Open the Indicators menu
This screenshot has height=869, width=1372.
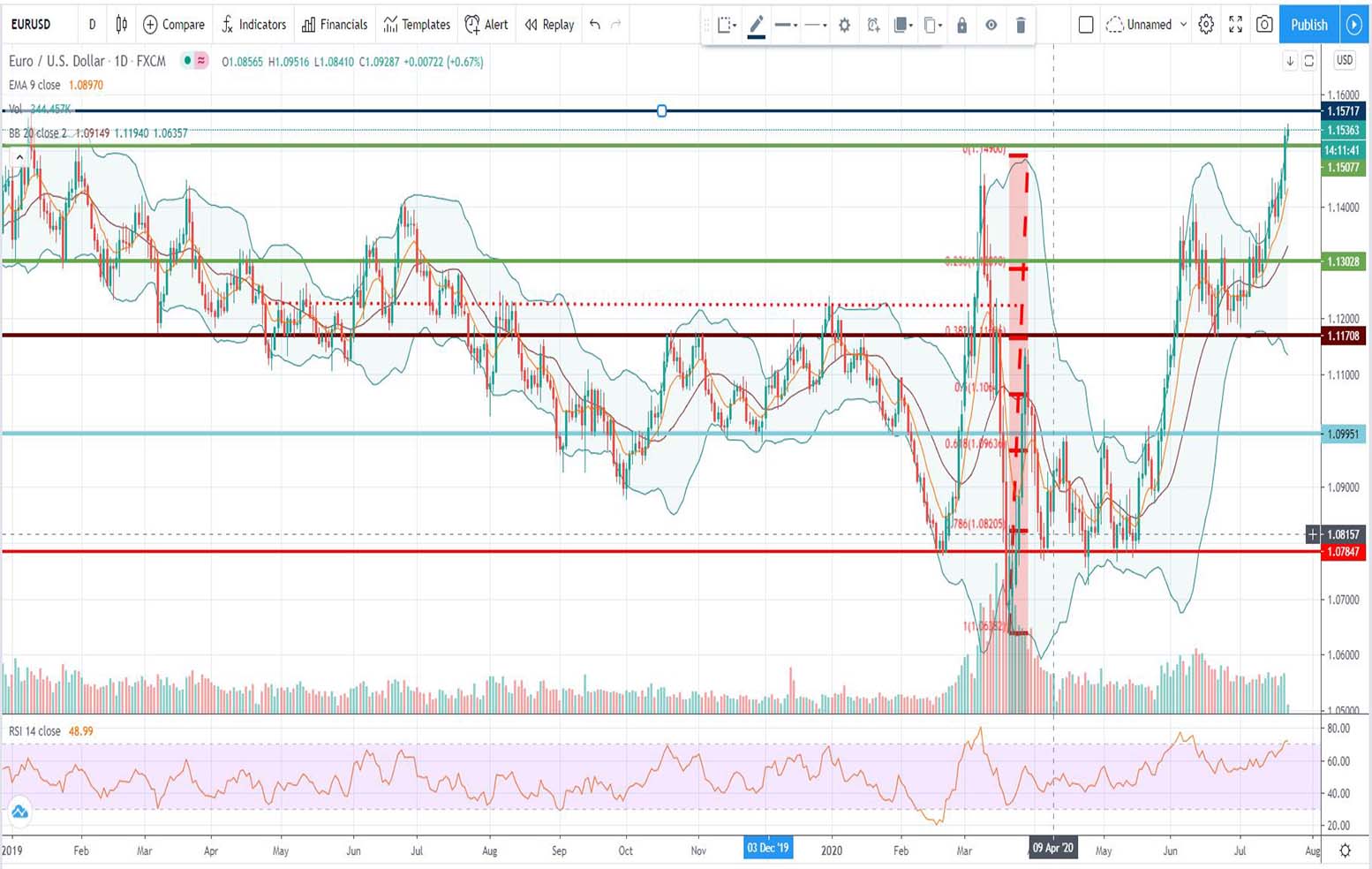[253, 25]
